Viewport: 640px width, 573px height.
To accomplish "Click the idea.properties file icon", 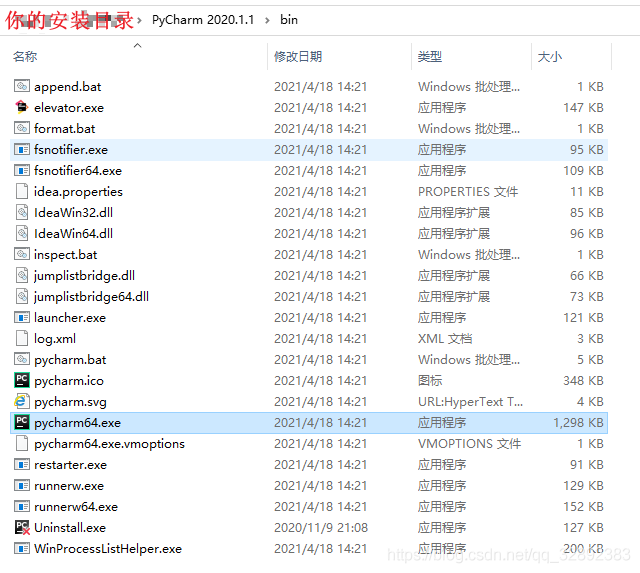I will point(22,191).
